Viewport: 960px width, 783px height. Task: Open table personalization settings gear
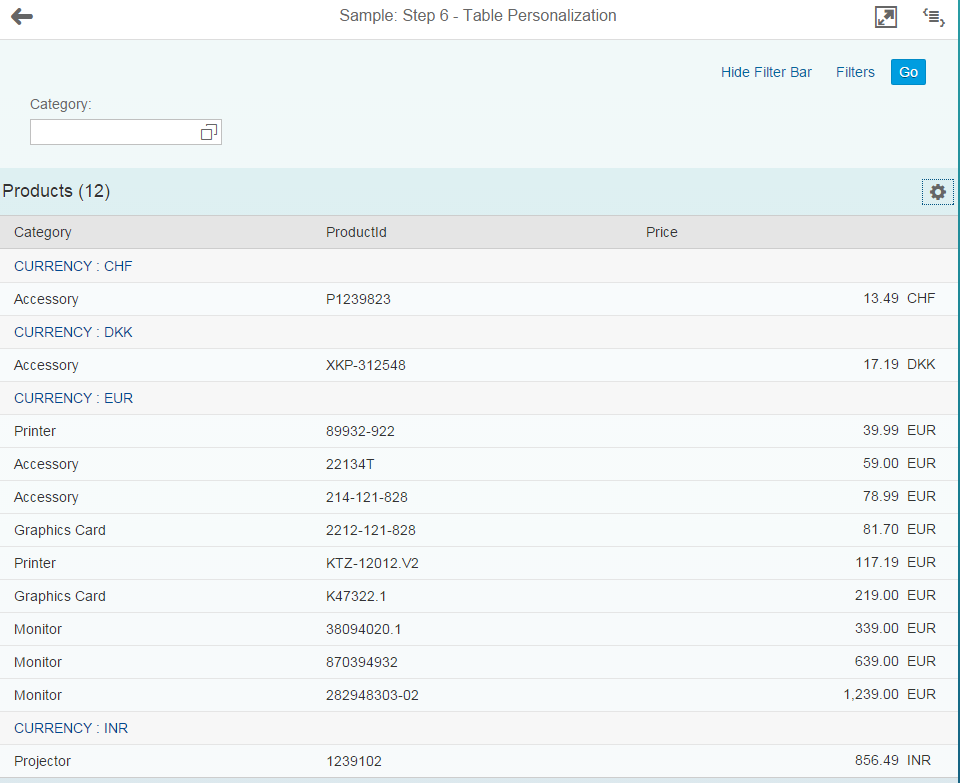pyautogui.click(x=937, y=192)
